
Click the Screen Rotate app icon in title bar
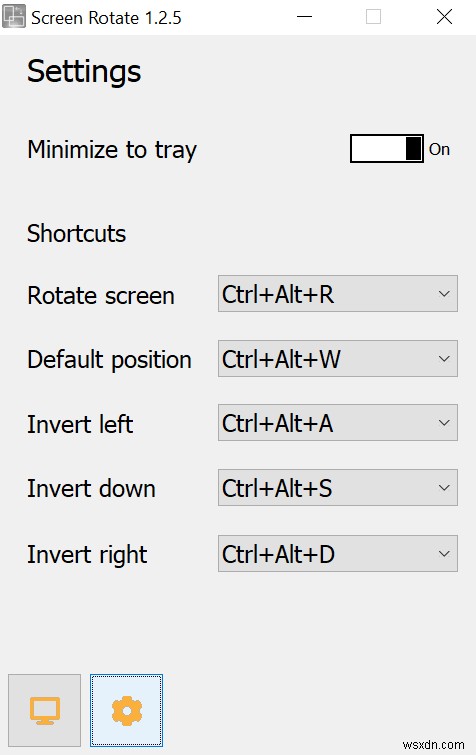click(x=13, y=17)
